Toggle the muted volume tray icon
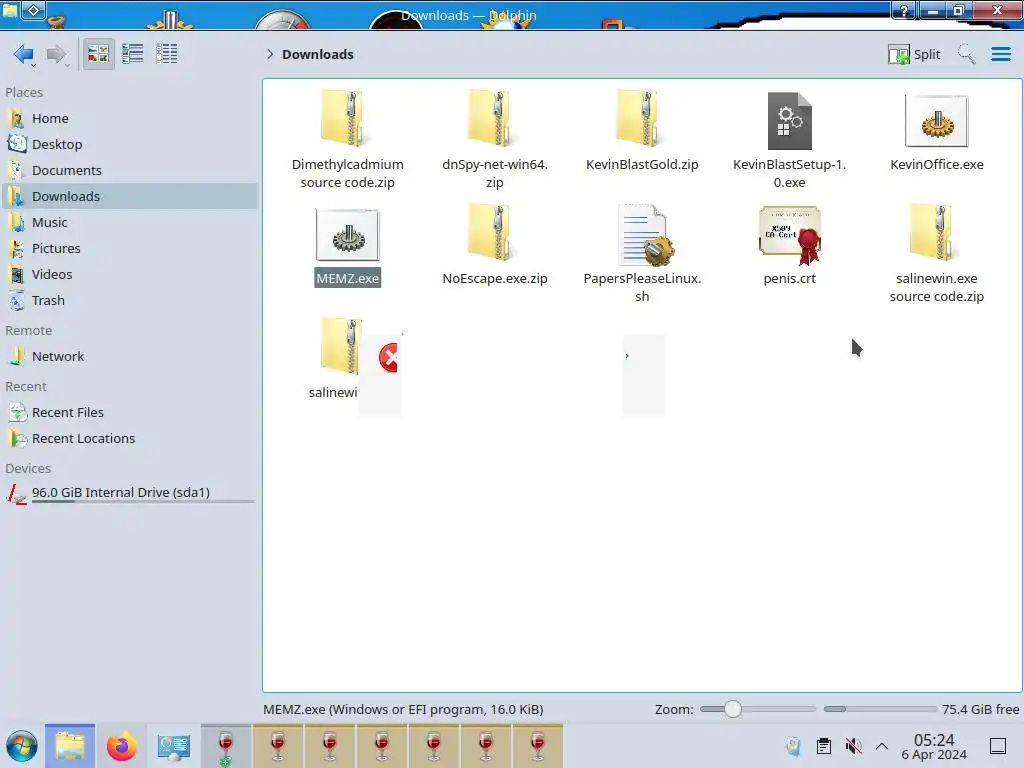The height and width of the screenshot is (768, 1024). click(853, 746)
